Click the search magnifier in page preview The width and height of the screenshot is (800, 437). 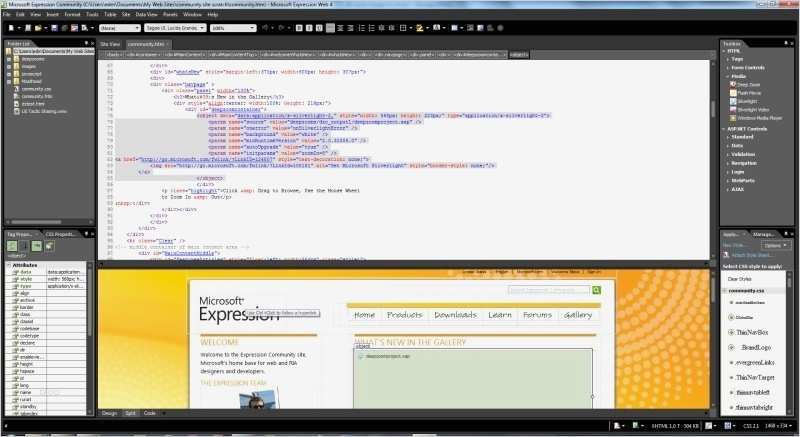[596, 290]
